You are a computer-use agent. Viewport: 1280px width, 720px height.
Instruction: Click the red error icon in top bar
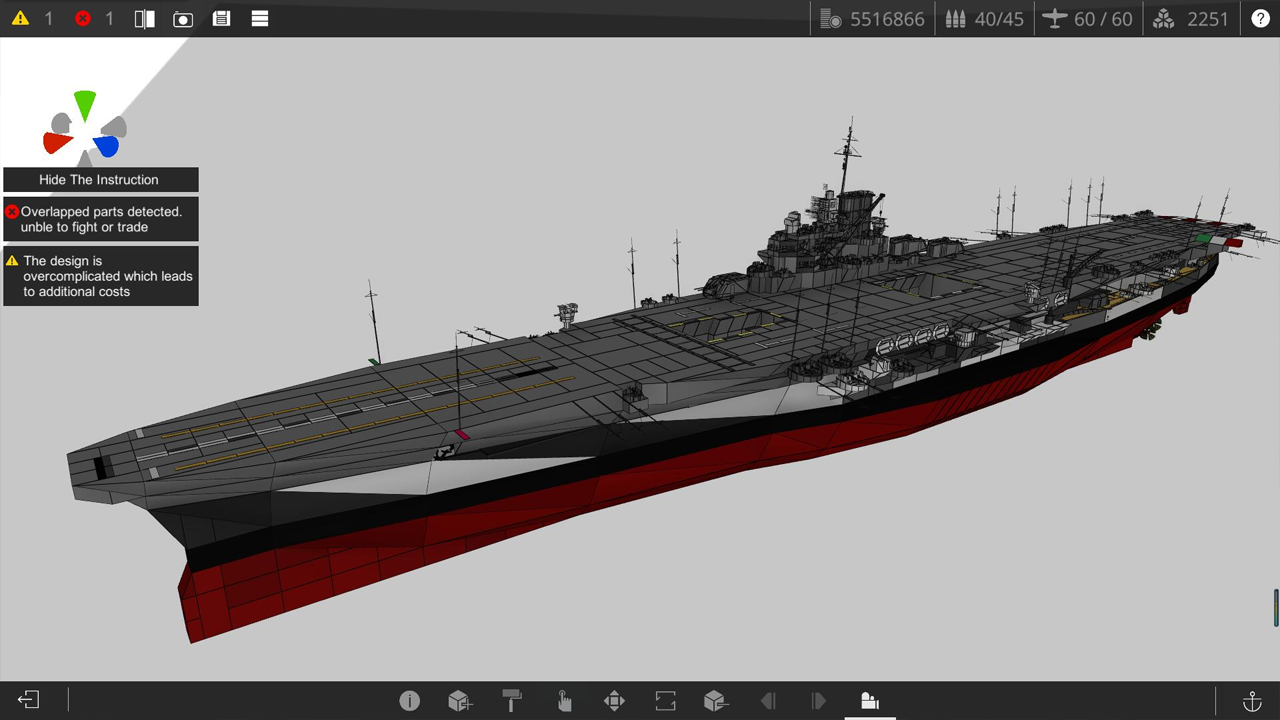(x=83, y=19)
